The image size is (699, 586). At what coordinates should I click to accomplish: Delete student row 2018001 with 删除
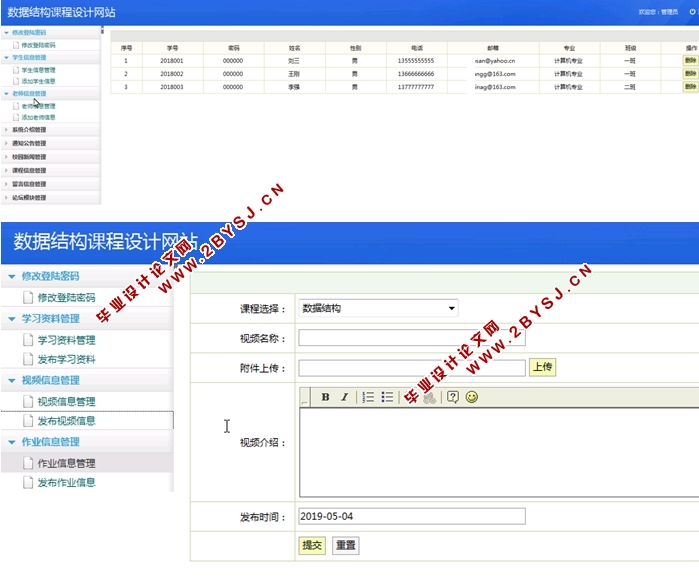[691, 60]
